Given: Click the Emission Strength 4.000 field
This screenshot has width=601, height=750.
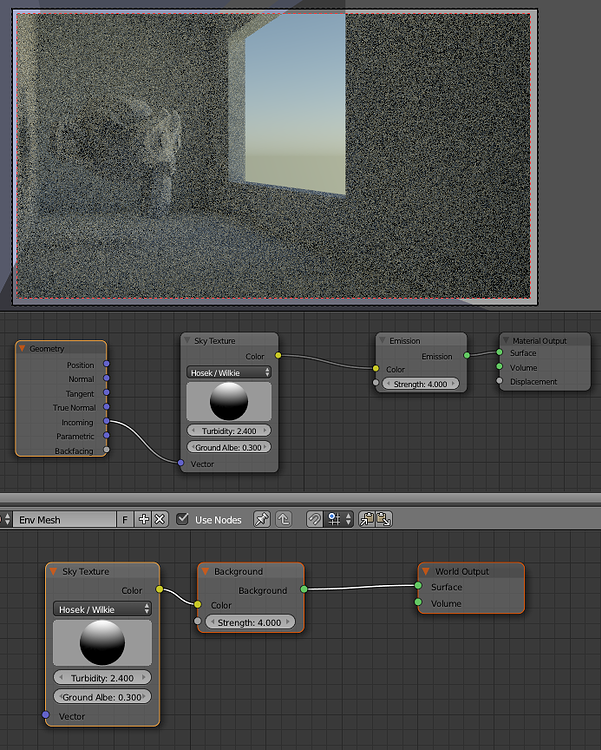Looking at the screenshot, I should pyautogui.click(x=420, y=384).
